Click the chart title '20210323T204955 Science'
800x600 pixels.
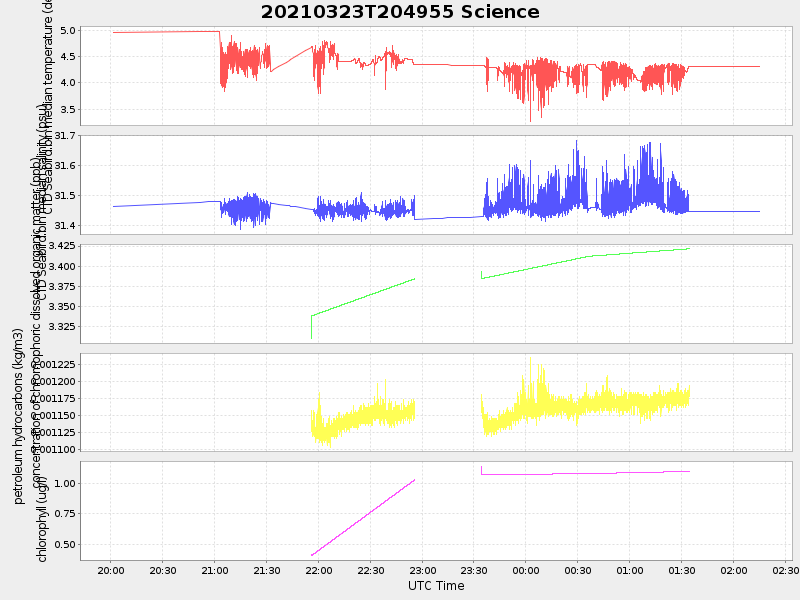click(400, 12)
